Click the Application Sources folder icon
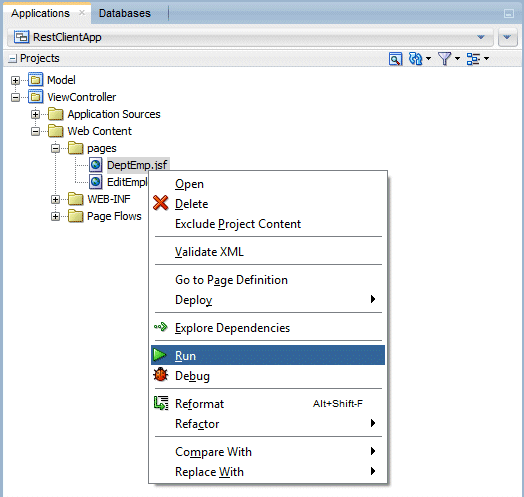The width and height of the screenshot is (524, 497). point(55,114)
